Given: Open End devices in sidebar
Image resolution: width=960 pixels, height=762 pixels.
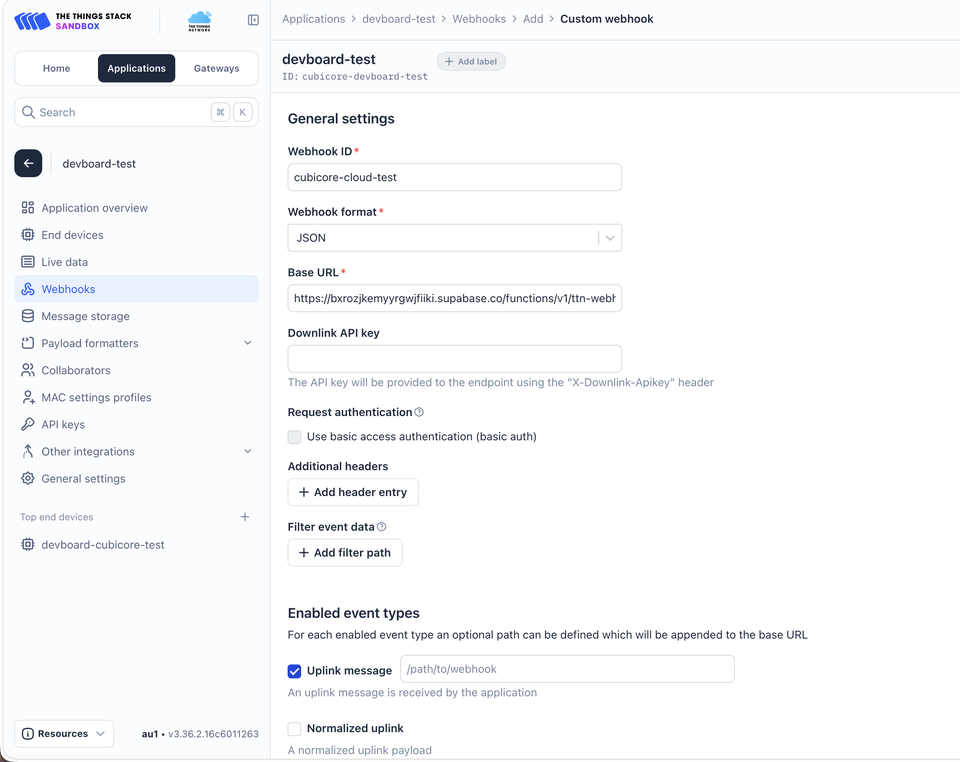Looking at the screenshot, I should (x=137, y=234).
